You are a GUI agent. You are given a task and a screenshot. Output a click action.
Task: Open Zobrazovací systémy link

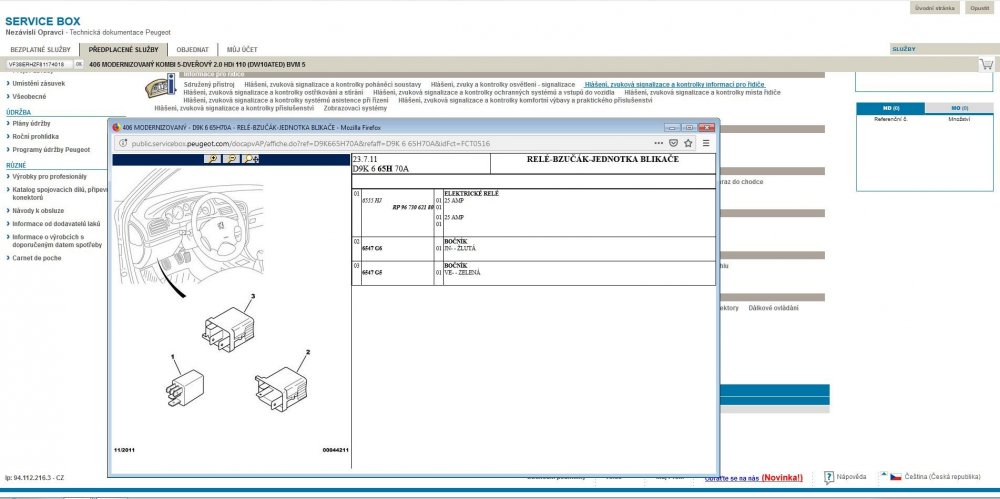(x=355, y=108)
